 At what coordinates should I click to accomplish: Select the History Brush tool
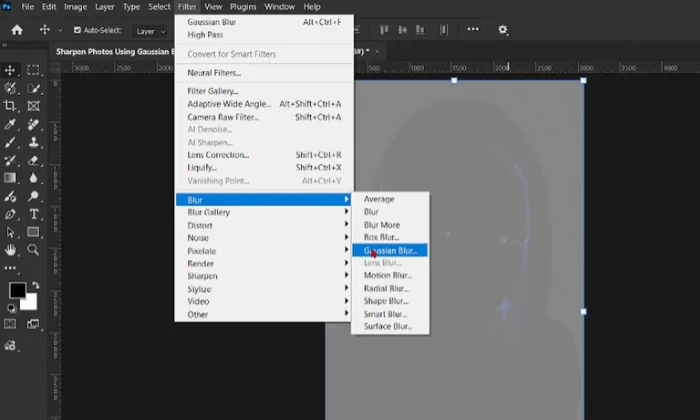[x=9, y=160]
